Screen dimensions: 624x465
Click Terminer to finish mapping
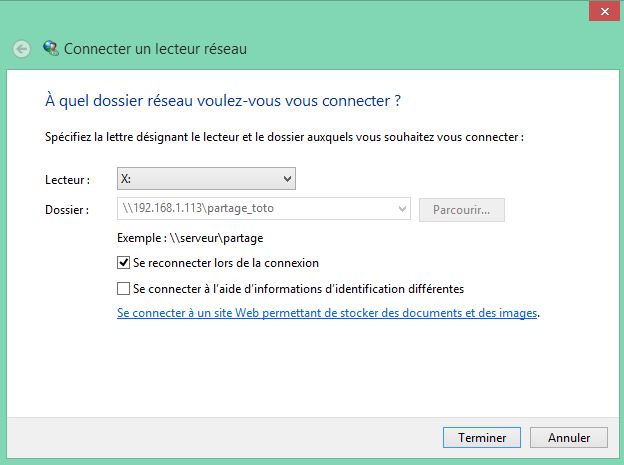[x=482, y=438]
